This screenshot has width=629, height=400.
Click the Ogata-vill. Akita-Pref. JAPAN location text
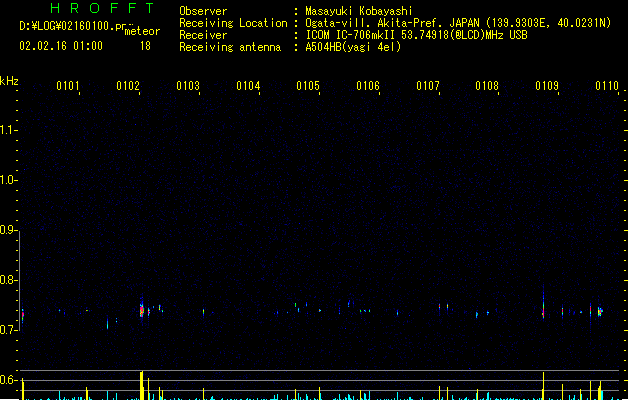(x=458, y=23)
